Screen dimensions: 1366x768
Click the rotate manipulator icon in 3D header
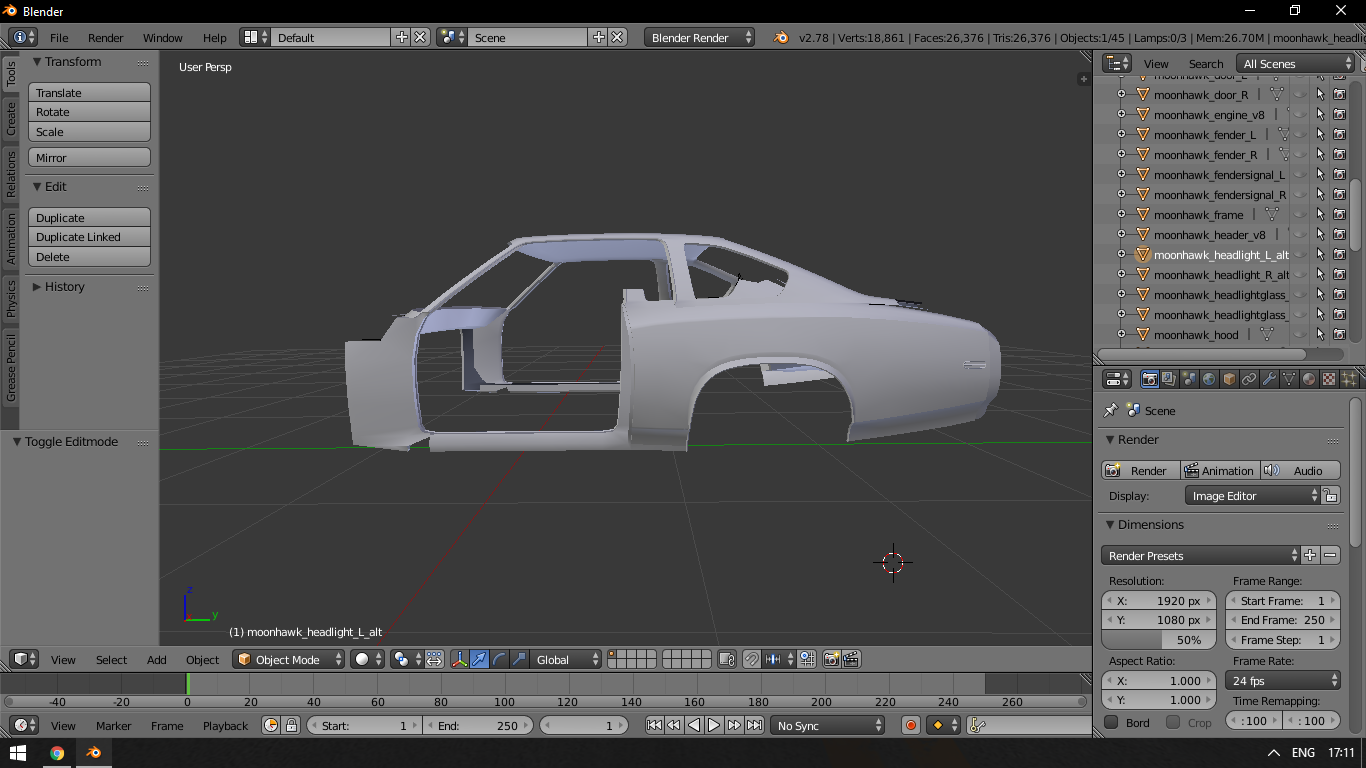click(x=499, y=659)
